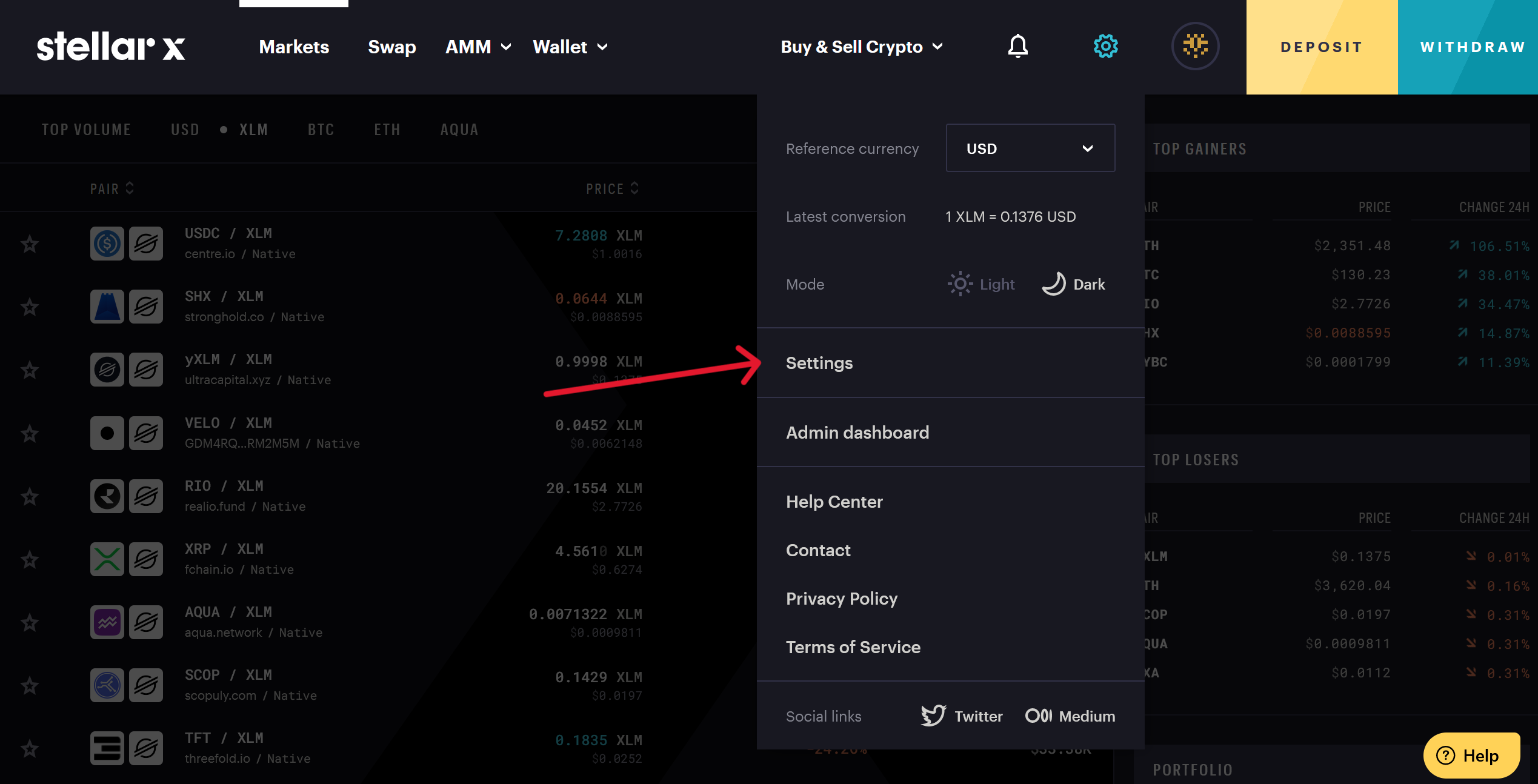Click the USDC coin icon
The image size is (1538, 784).
point(107,244)
